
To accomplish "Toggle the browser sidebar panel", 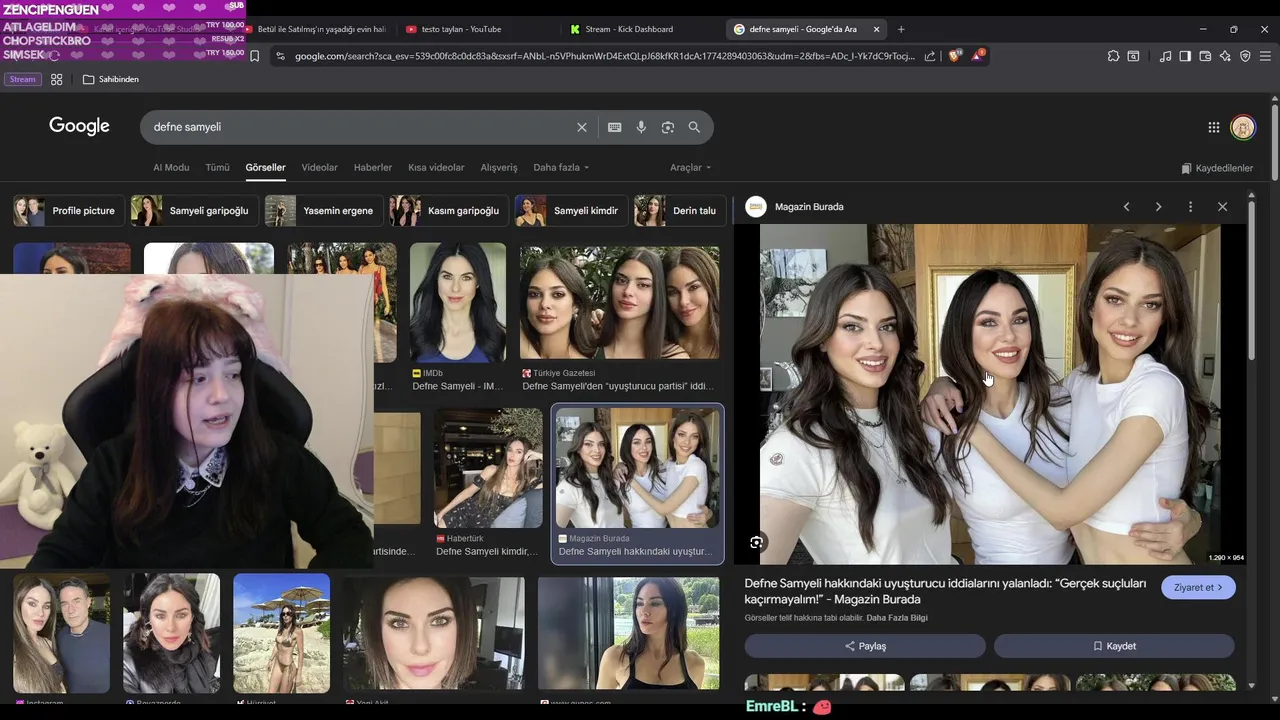I will tap(1185, 56).
